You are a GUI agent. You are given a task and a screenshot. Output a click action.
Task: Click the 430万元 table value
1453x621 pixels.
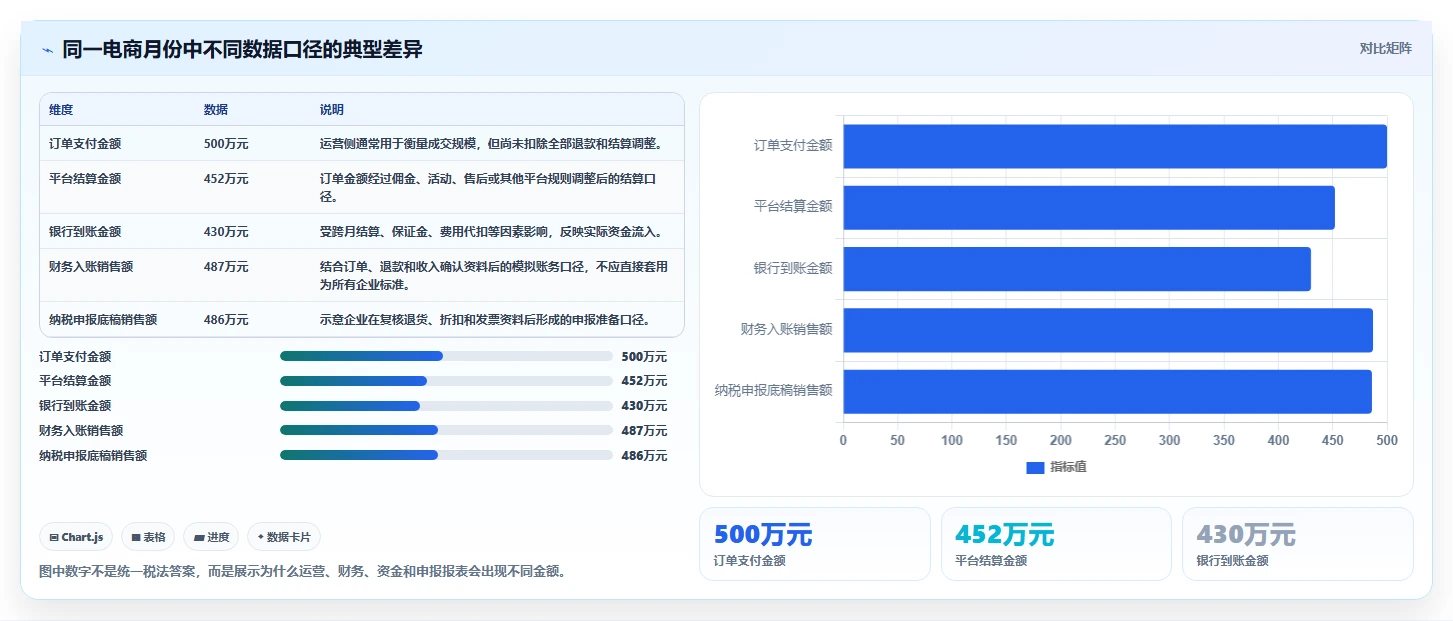(226, 232)
